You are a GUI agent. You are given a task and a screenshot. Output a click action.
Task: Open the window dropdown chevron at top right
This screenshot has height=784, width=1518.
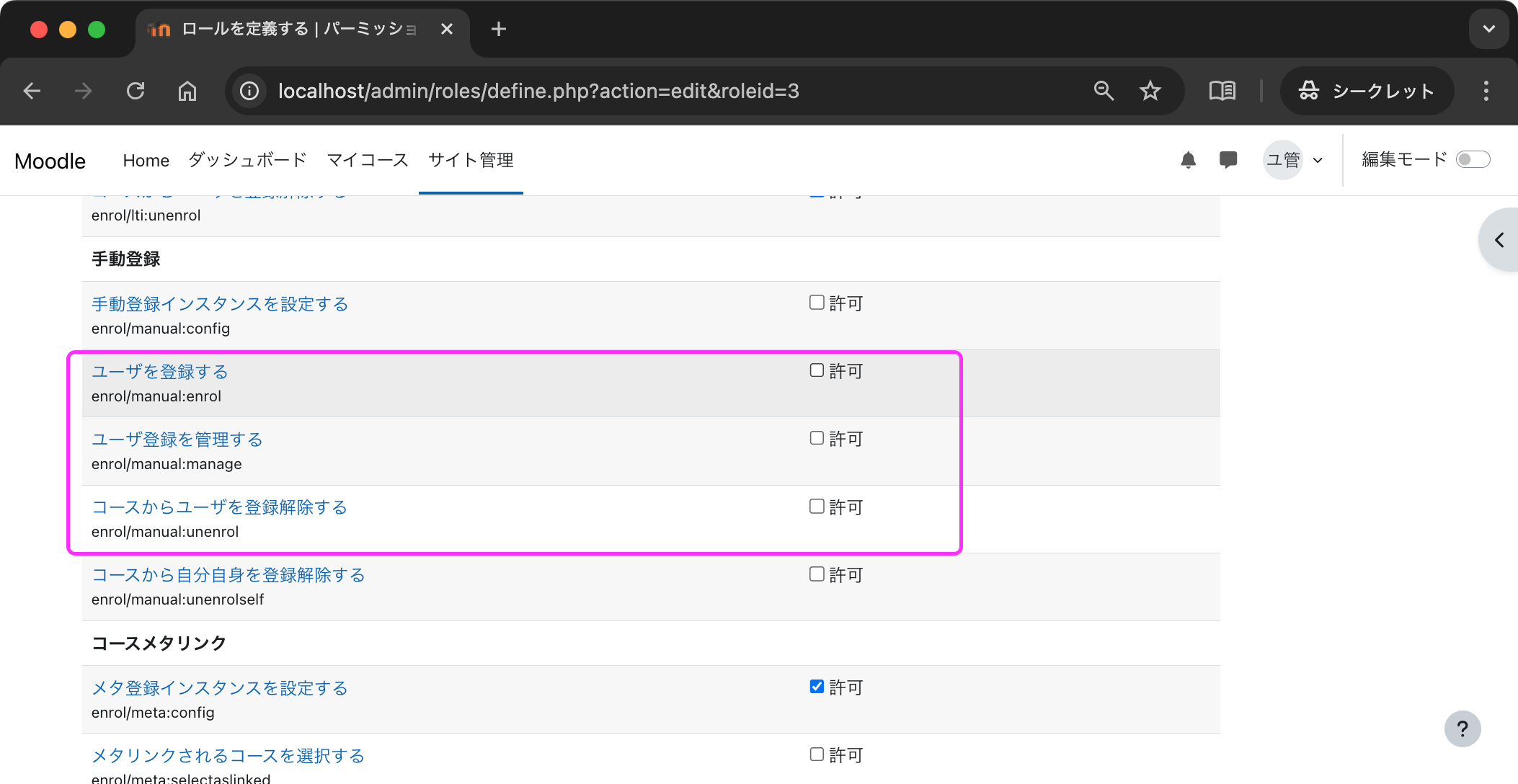pos(1488,29)
